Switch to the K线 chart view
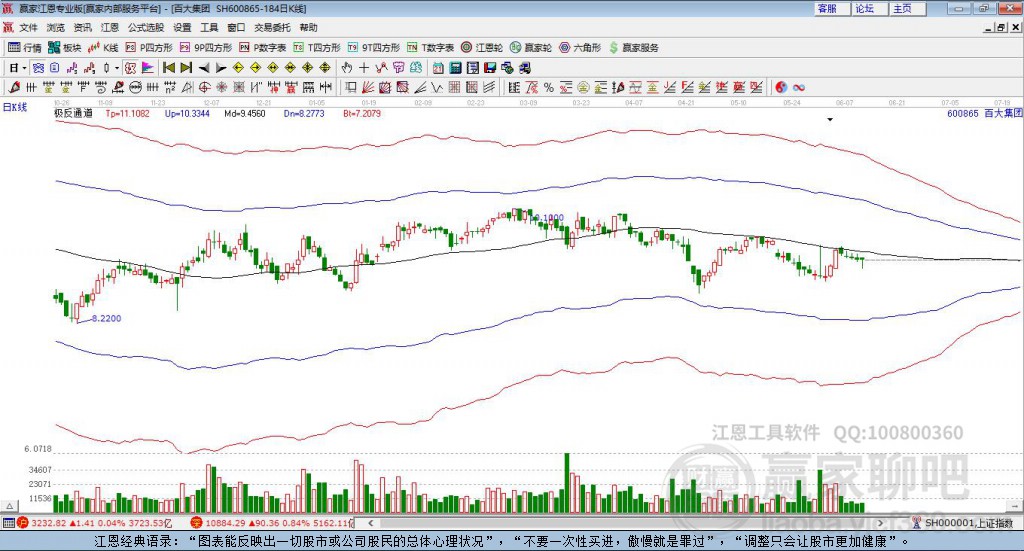Image resolution: width=1024 pixels, height=551 pixels. click(103, 48)
